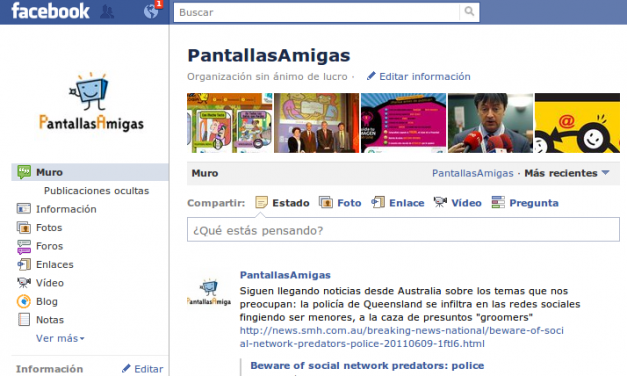Click Editar información link
The image size is (627, 376).
pyautogui.click(x=425, y=76)
